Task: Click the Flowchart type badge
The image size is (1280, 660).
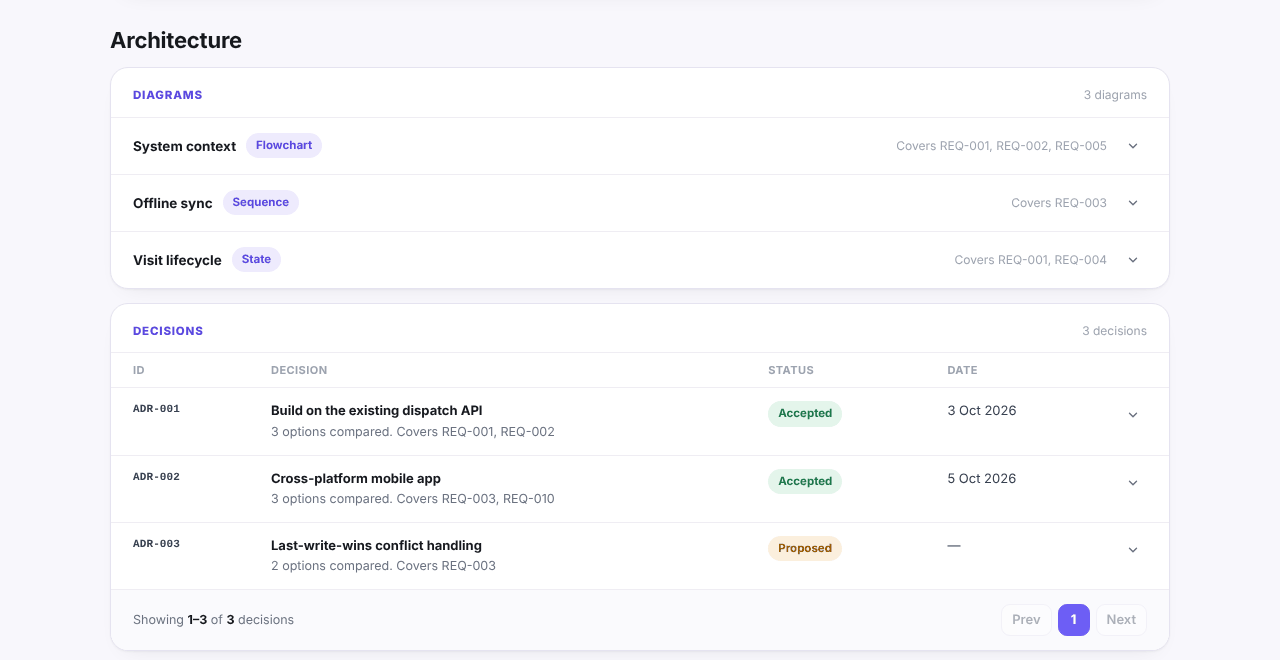Action: pyautogui.click(x=284, y=146)
